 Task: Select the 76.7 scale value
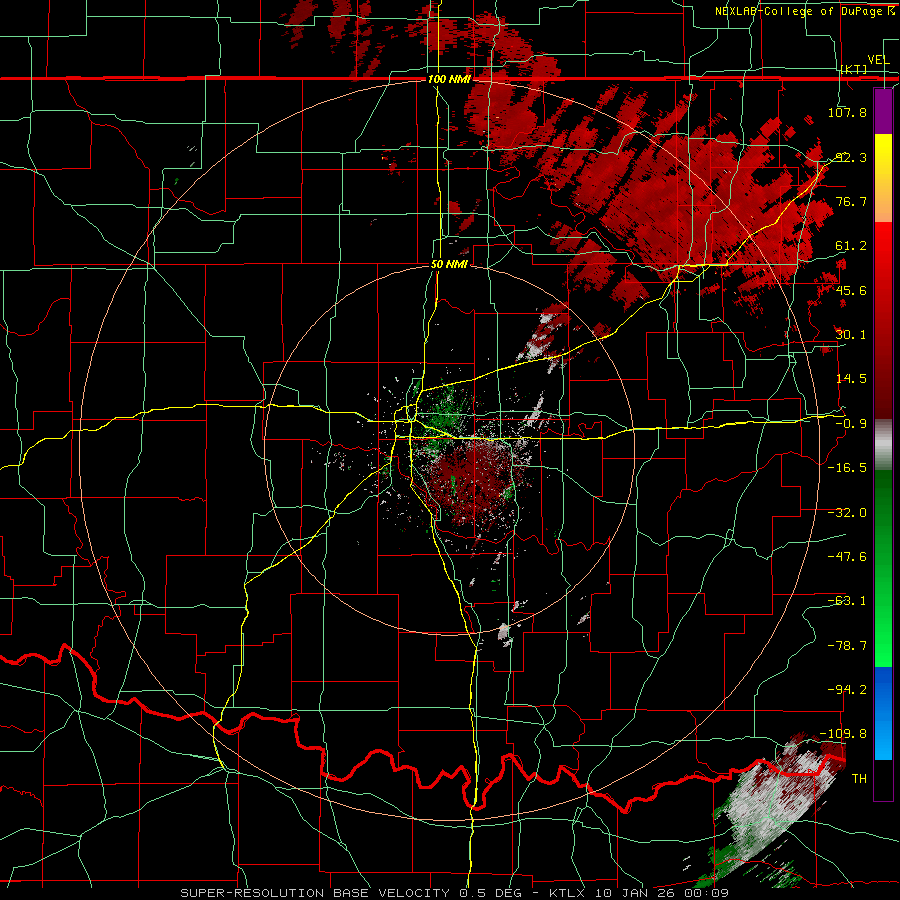point(851,201)
